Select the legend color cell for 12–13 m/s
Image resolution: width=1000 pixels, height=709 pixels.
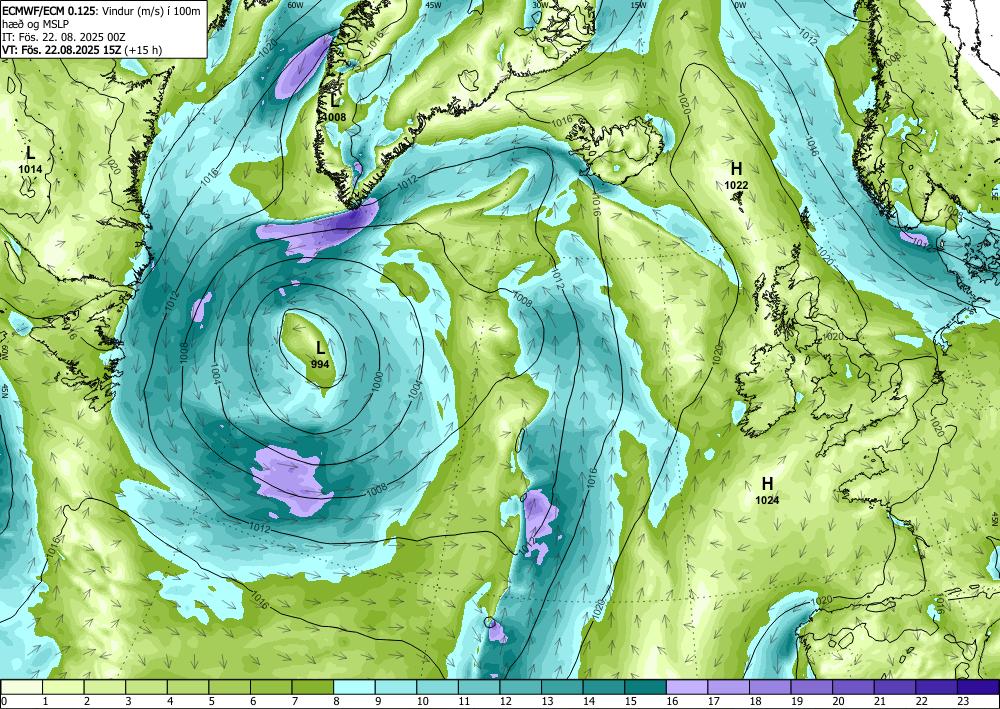click(521, 687)
